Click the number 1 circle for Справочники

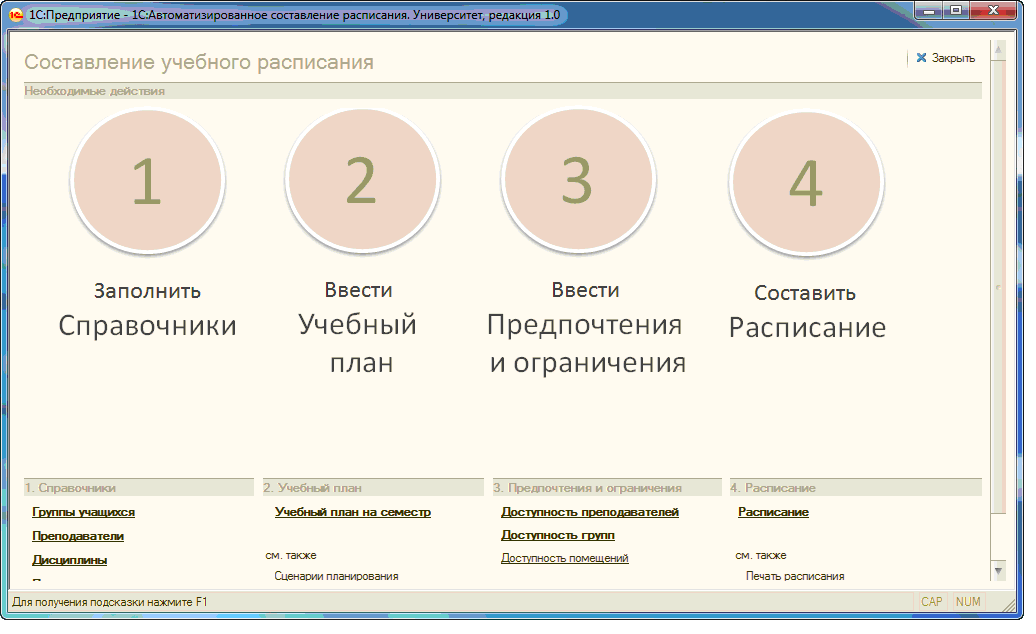click(x=147, y=182)
